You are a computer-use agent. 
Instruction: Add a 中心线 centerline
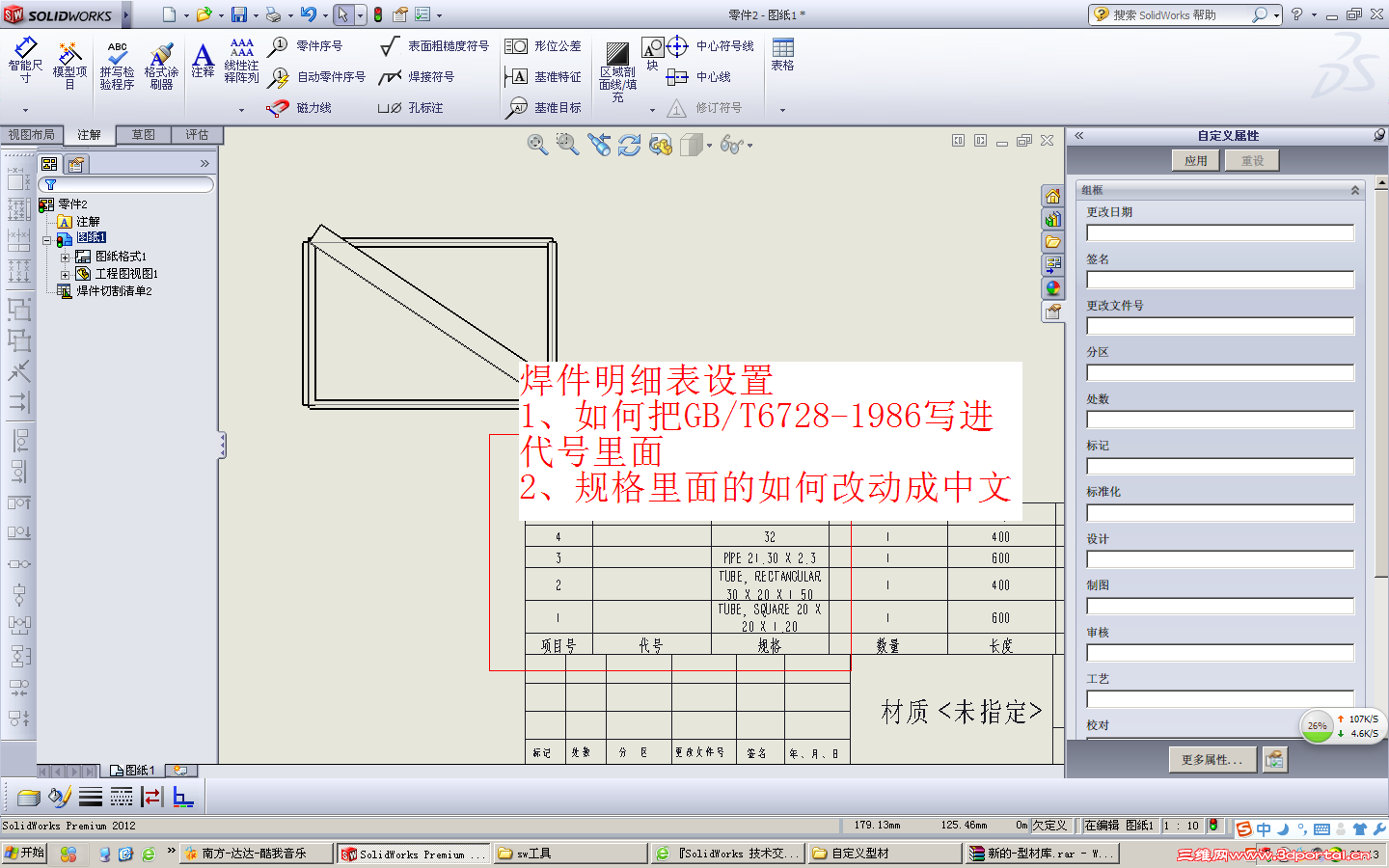click(698, 77)
